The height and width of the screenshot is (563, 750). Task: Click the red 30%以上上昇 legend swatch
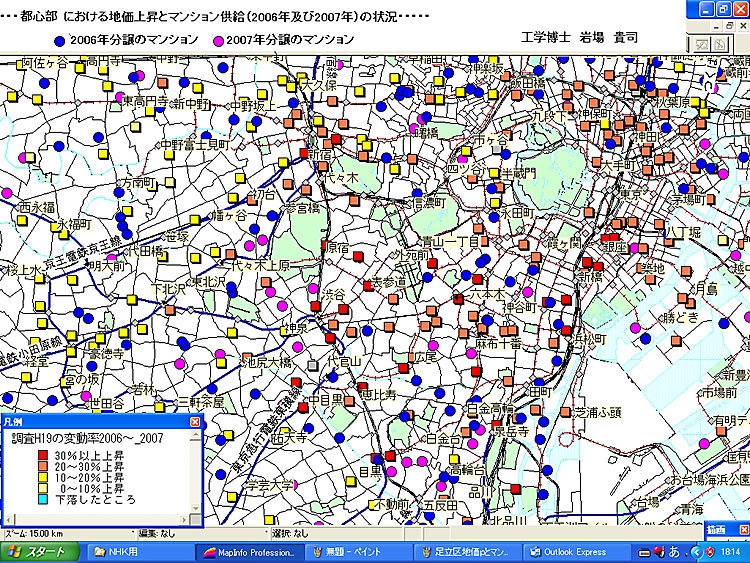pos(42,455)
